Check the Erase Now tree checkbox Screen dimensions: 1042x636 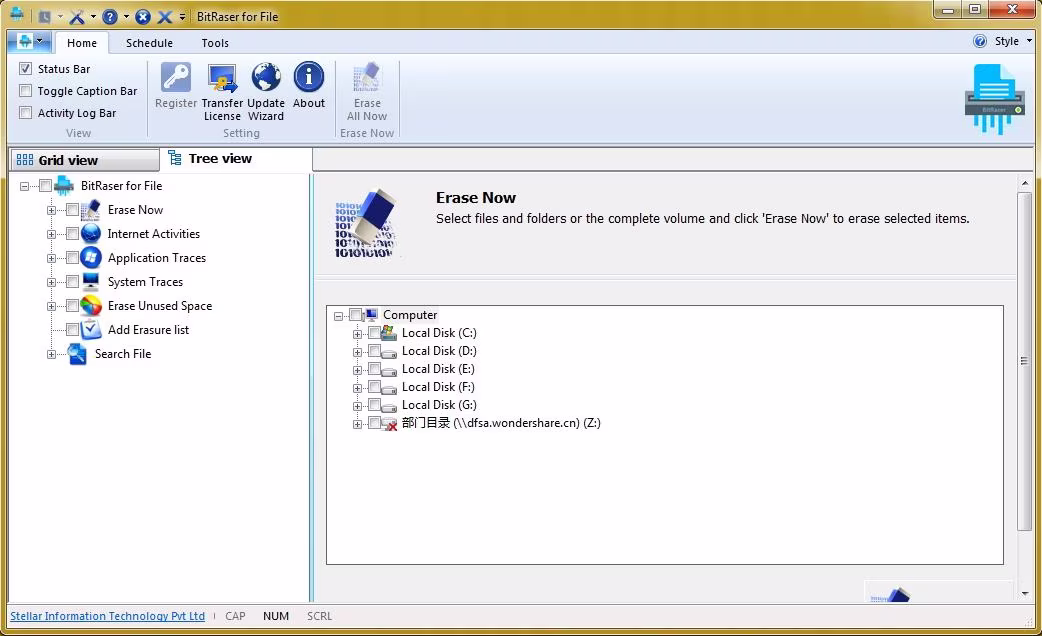pos(72,209)
